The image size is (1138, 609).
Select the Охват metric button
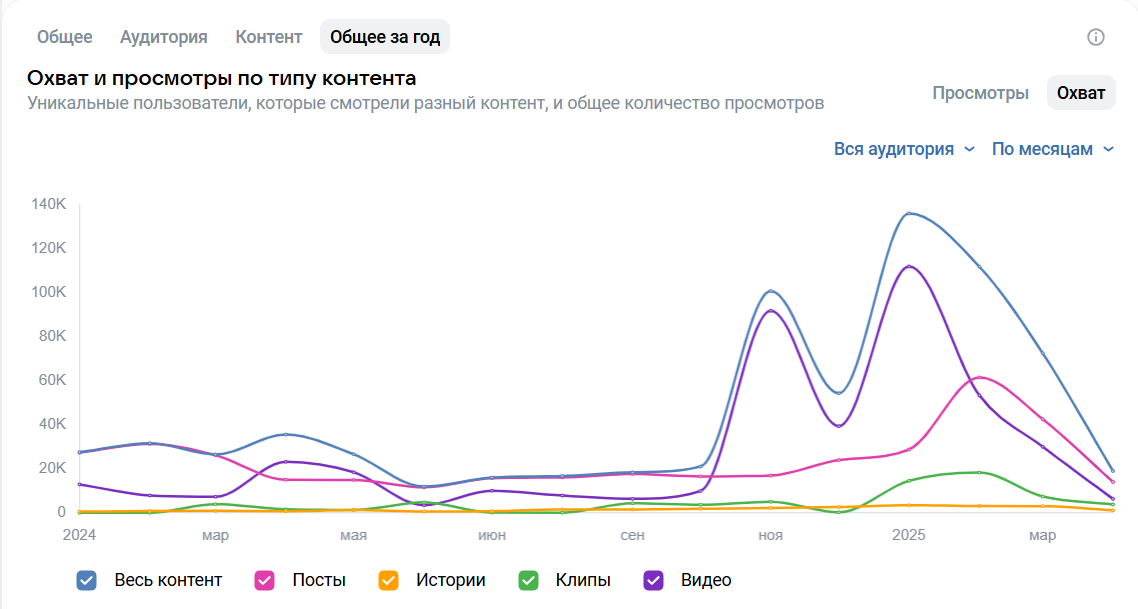[1081, 93]
